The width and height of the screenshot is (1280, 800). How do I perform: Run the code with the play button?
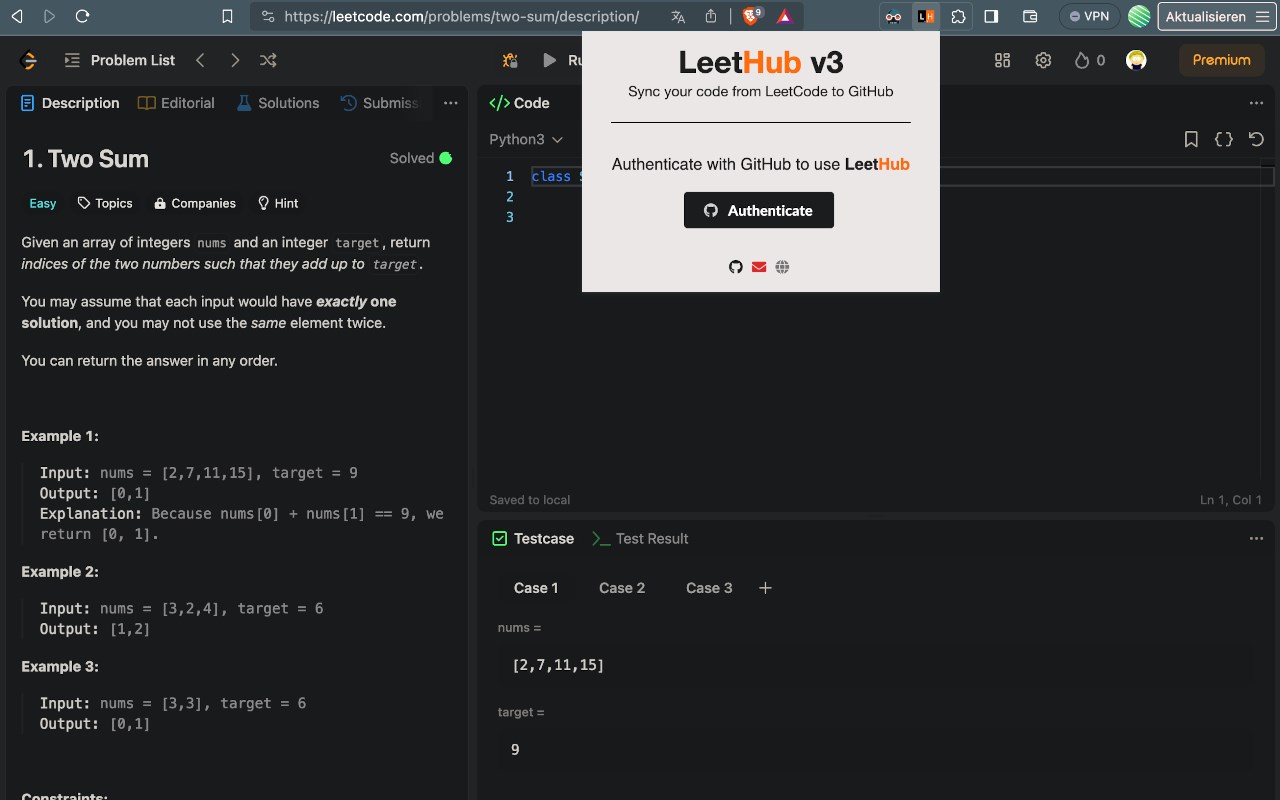click(x=549, y=60)
